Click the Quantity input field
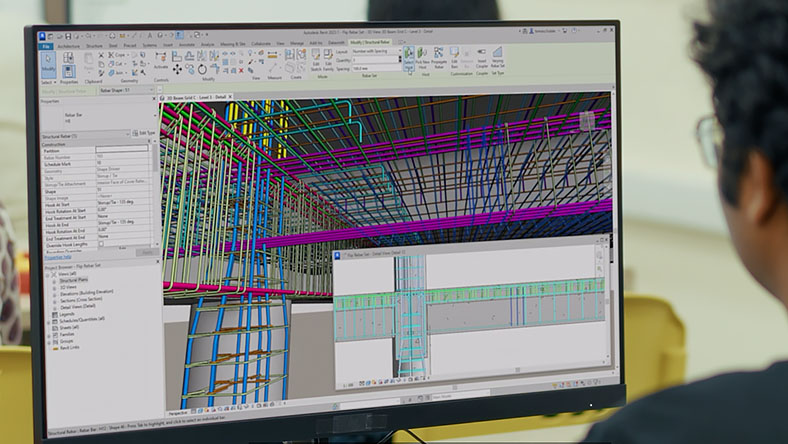The image size is (788, 444). tap(375, 60)
